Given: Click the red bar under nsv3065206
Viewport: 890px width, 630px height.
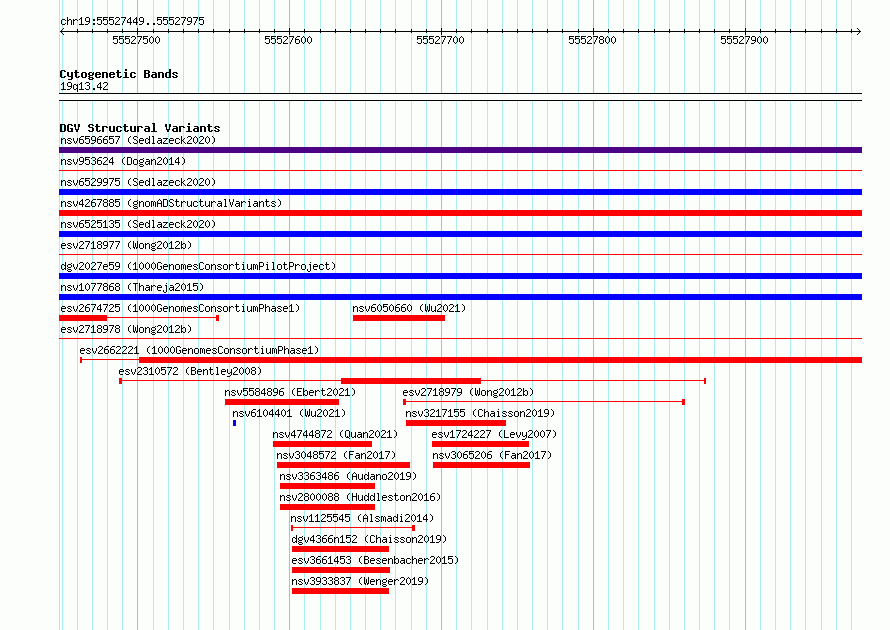Looking at the screenshot, I should 481,465.
